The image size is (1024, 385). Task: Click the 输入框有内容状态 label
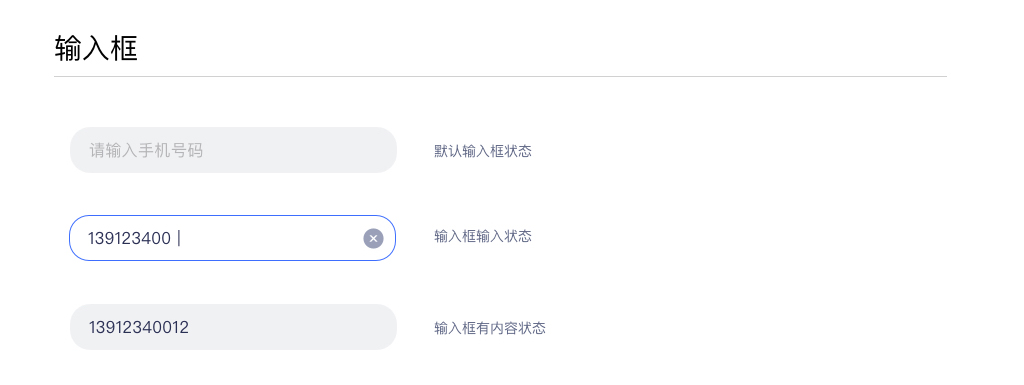tap(490, 328)
